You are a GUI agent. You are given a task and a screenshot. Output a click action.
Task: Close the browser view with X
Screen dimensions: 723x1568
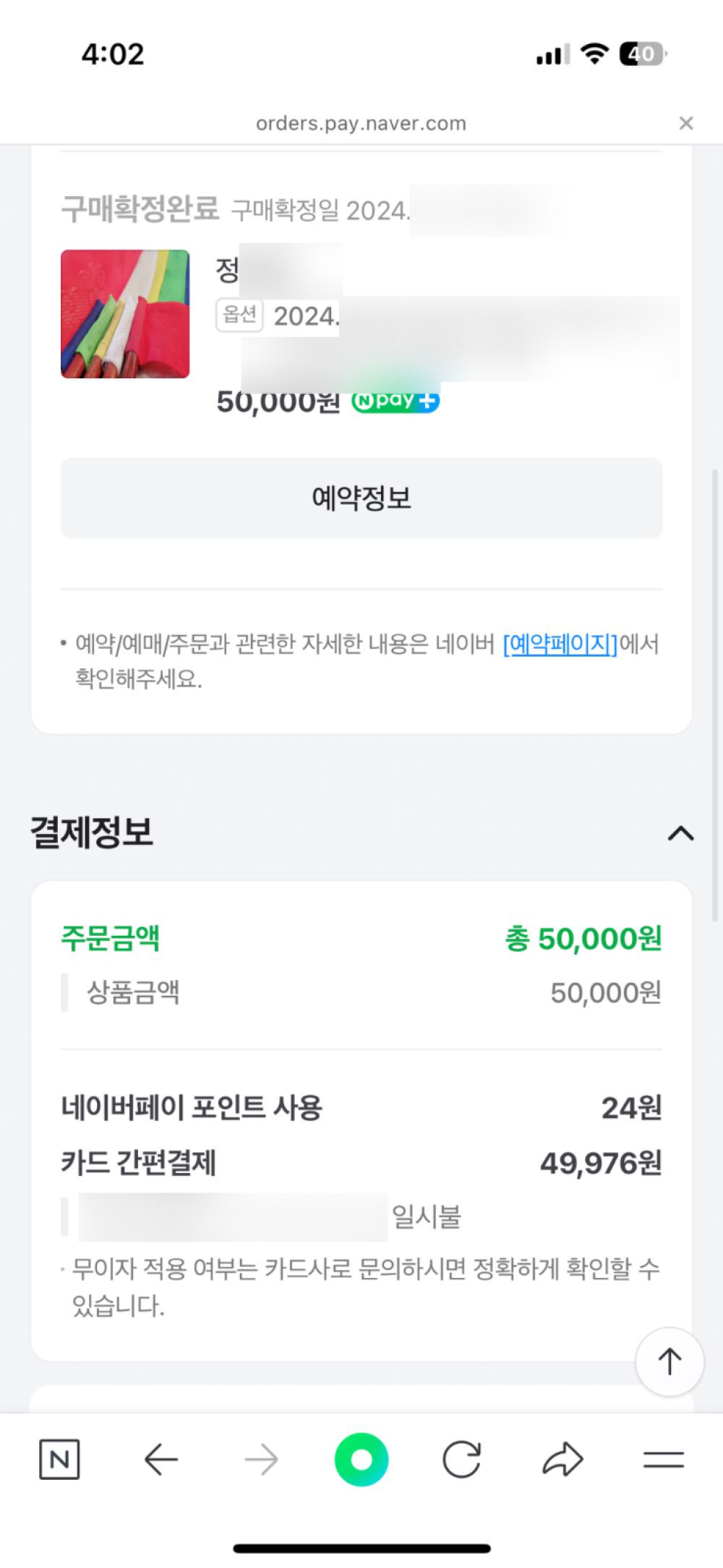[686, 124]
